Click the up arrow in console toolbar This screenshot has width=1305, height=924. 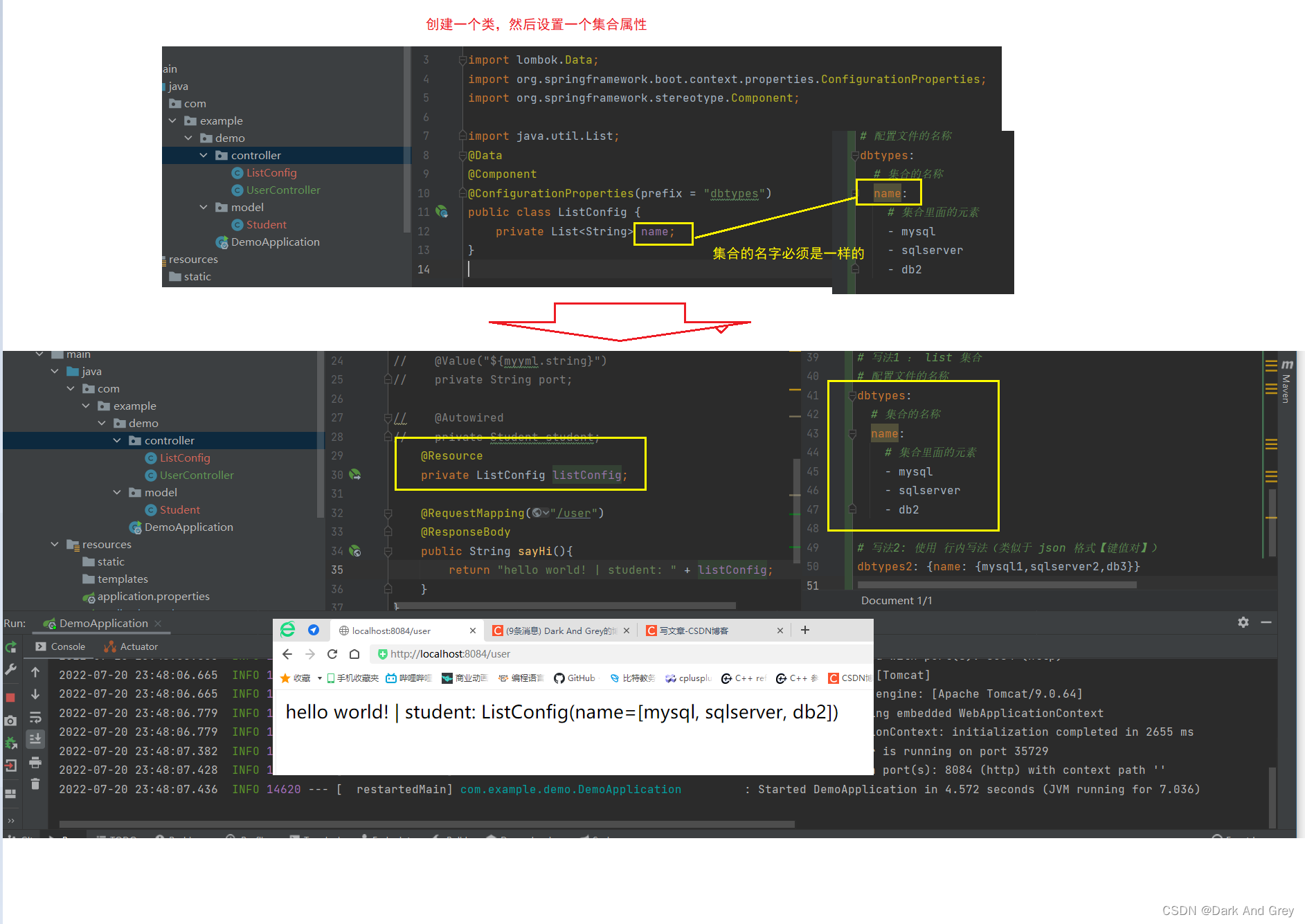pyautogui.click(x=35, y=672)
